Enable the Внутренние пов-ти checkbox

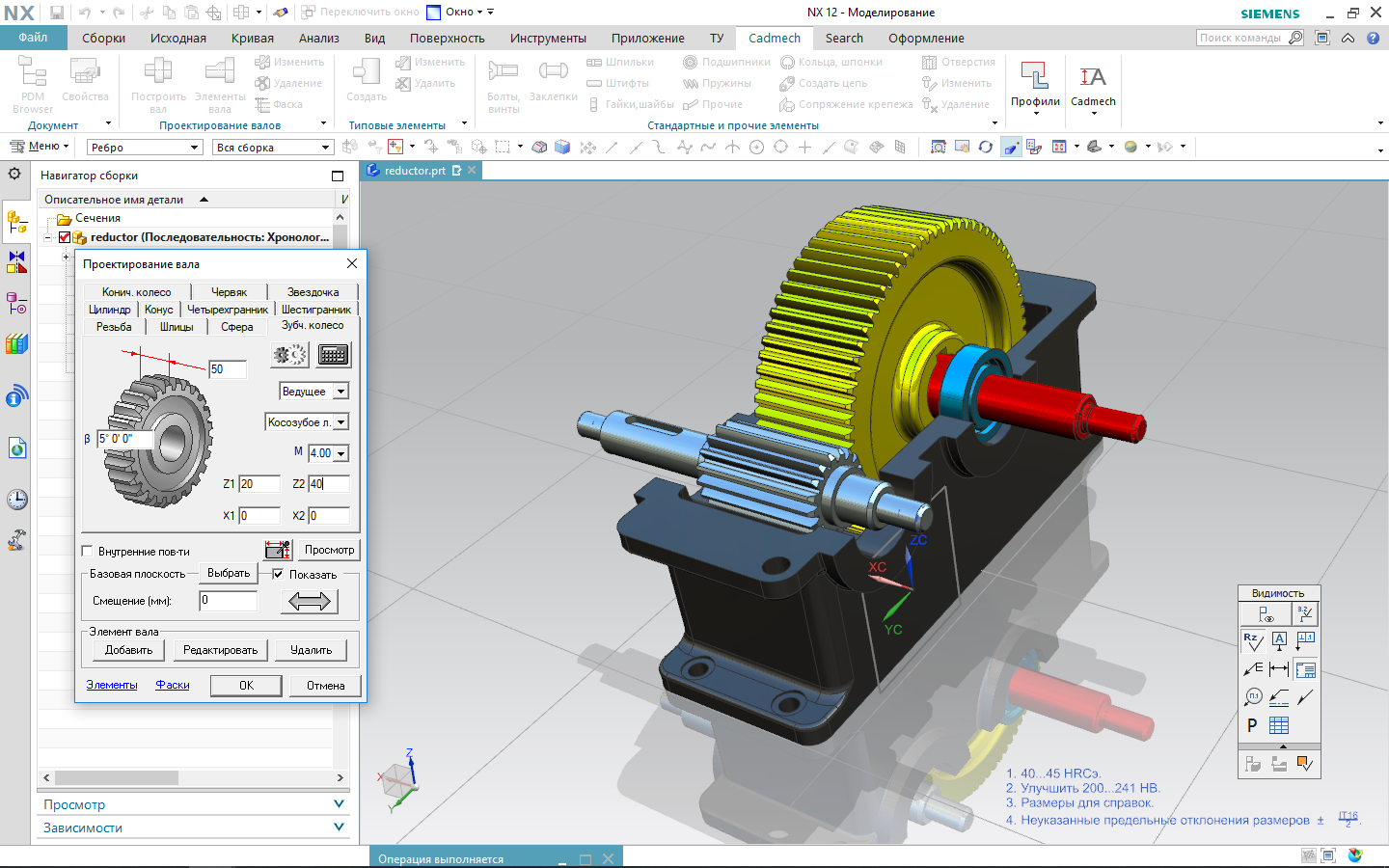(x=88, y=552)
